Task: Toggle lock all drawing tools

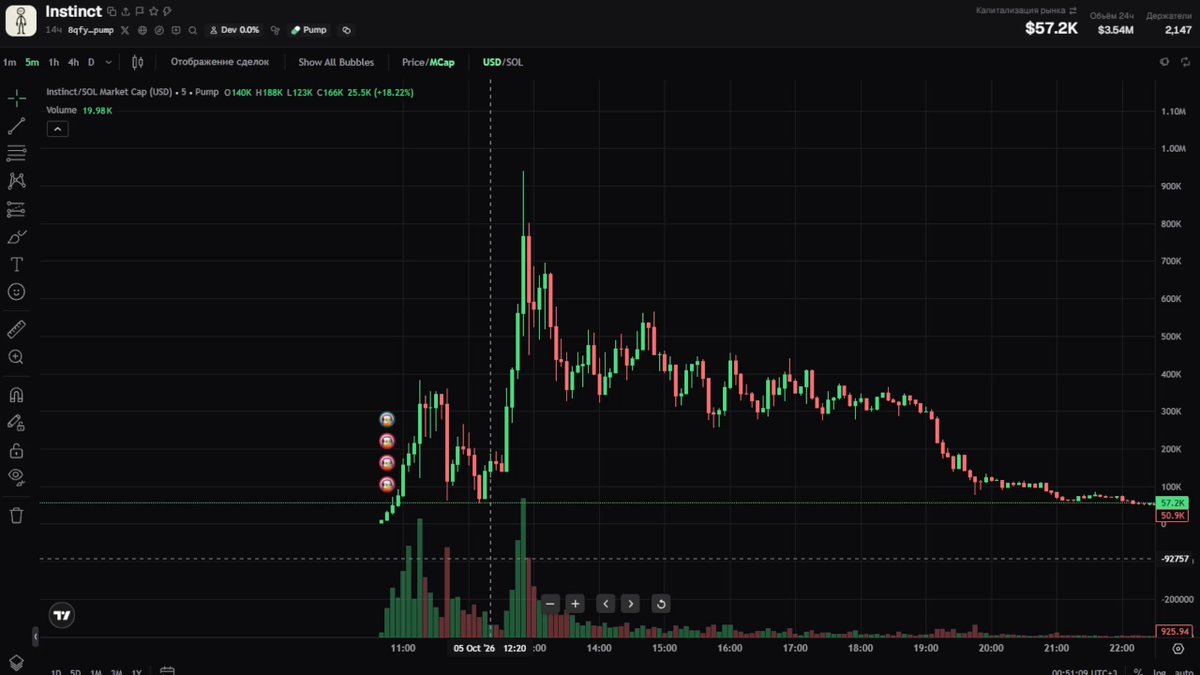Action: click(16, 450)
